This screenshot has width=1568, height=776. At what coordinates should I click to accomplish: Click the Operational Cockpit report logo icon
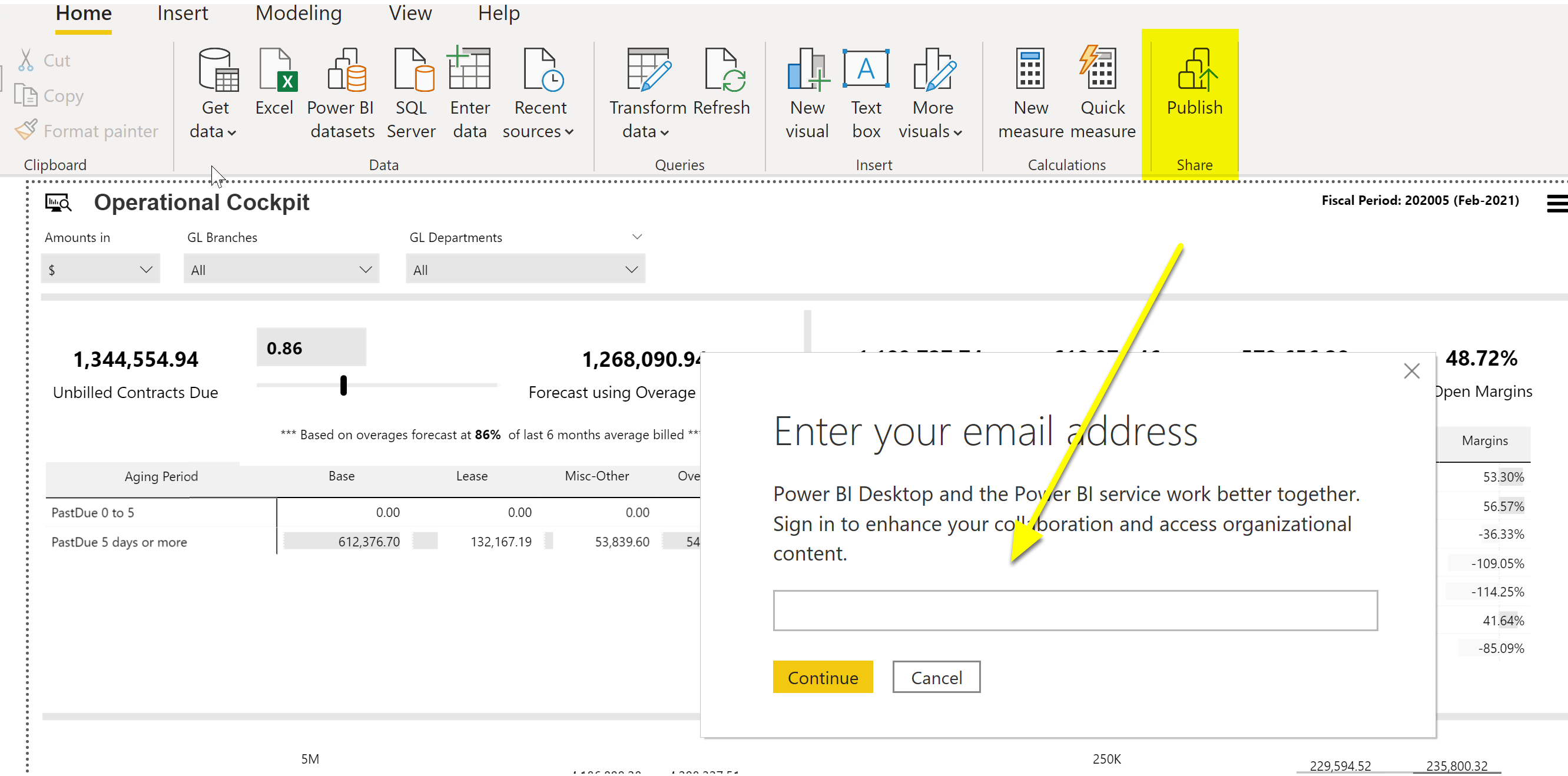click(58, 203)
